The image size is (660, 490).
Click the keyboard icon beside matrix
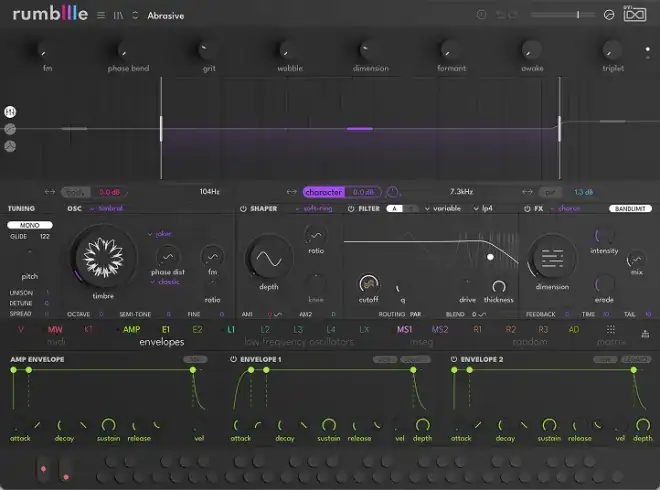coord(645,334)
